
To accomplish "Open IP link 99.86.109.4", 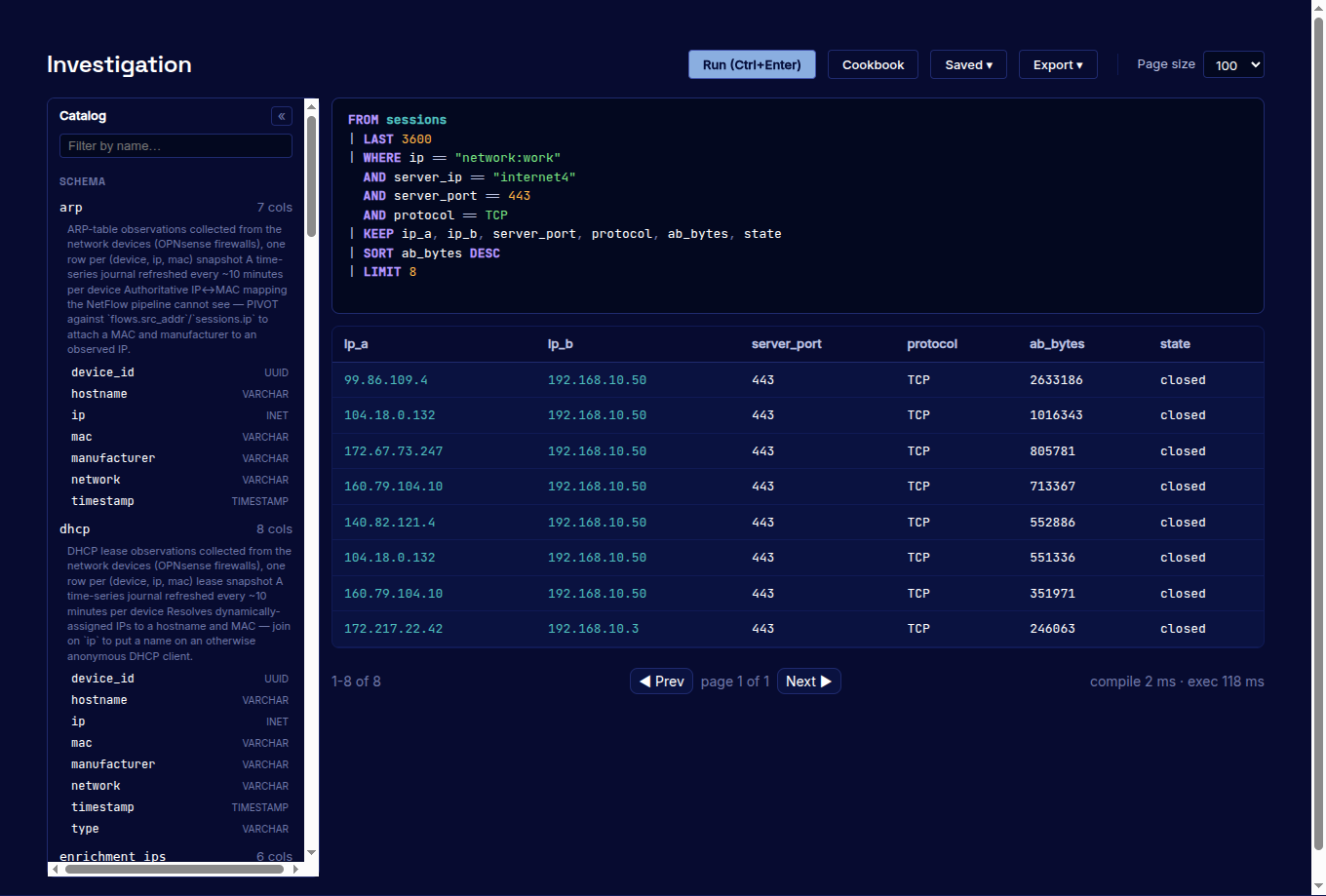I will [386, 380].
